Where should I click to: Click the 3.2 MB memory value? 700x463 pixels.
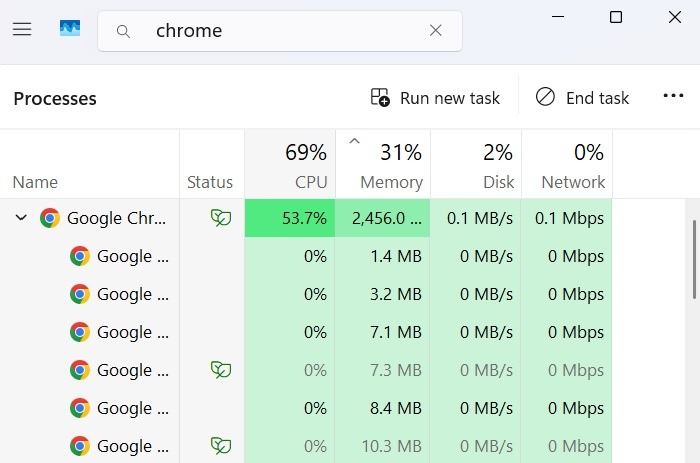tap(396, 294)
